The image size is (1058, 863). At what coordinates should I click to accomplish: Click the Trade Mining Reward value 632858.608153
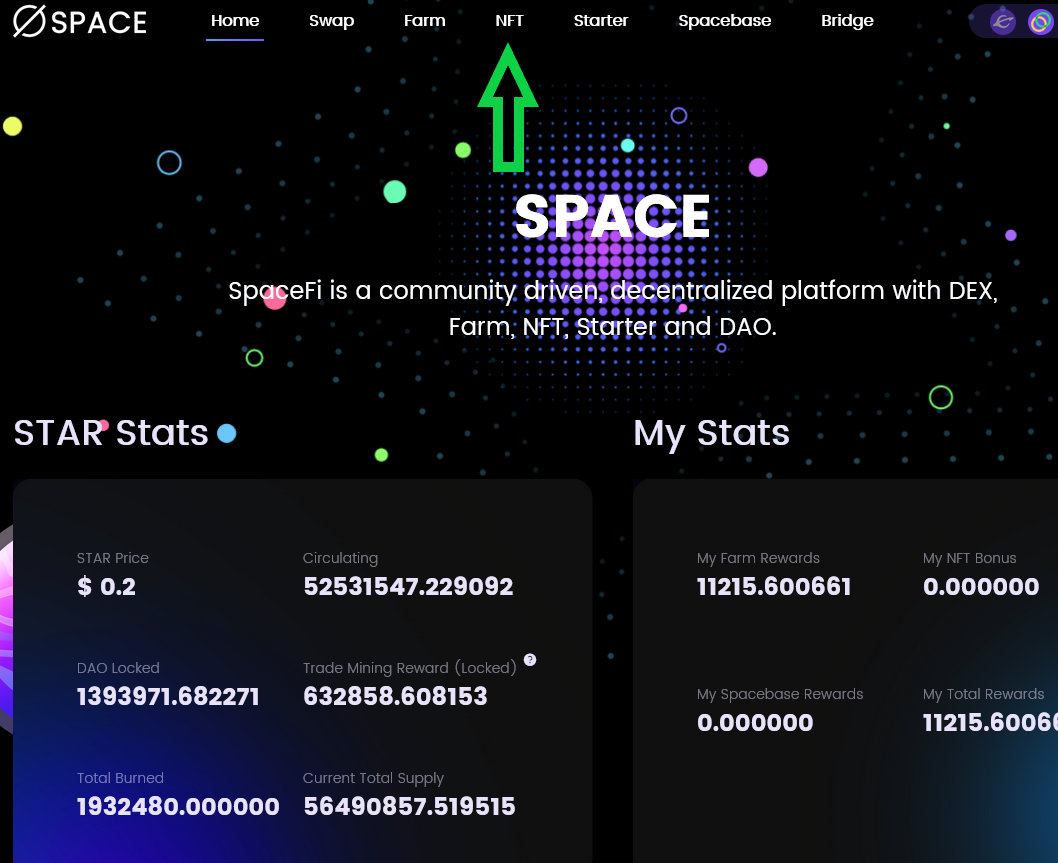point(395,696)
